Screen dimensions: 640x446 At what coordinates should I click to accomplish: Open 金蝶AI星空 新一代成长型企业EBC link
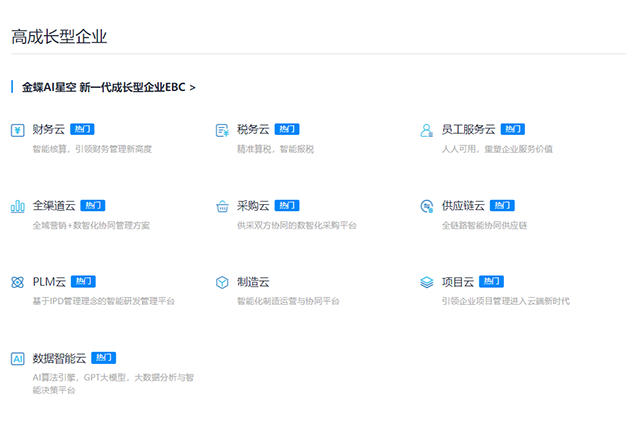click(108, 87)
